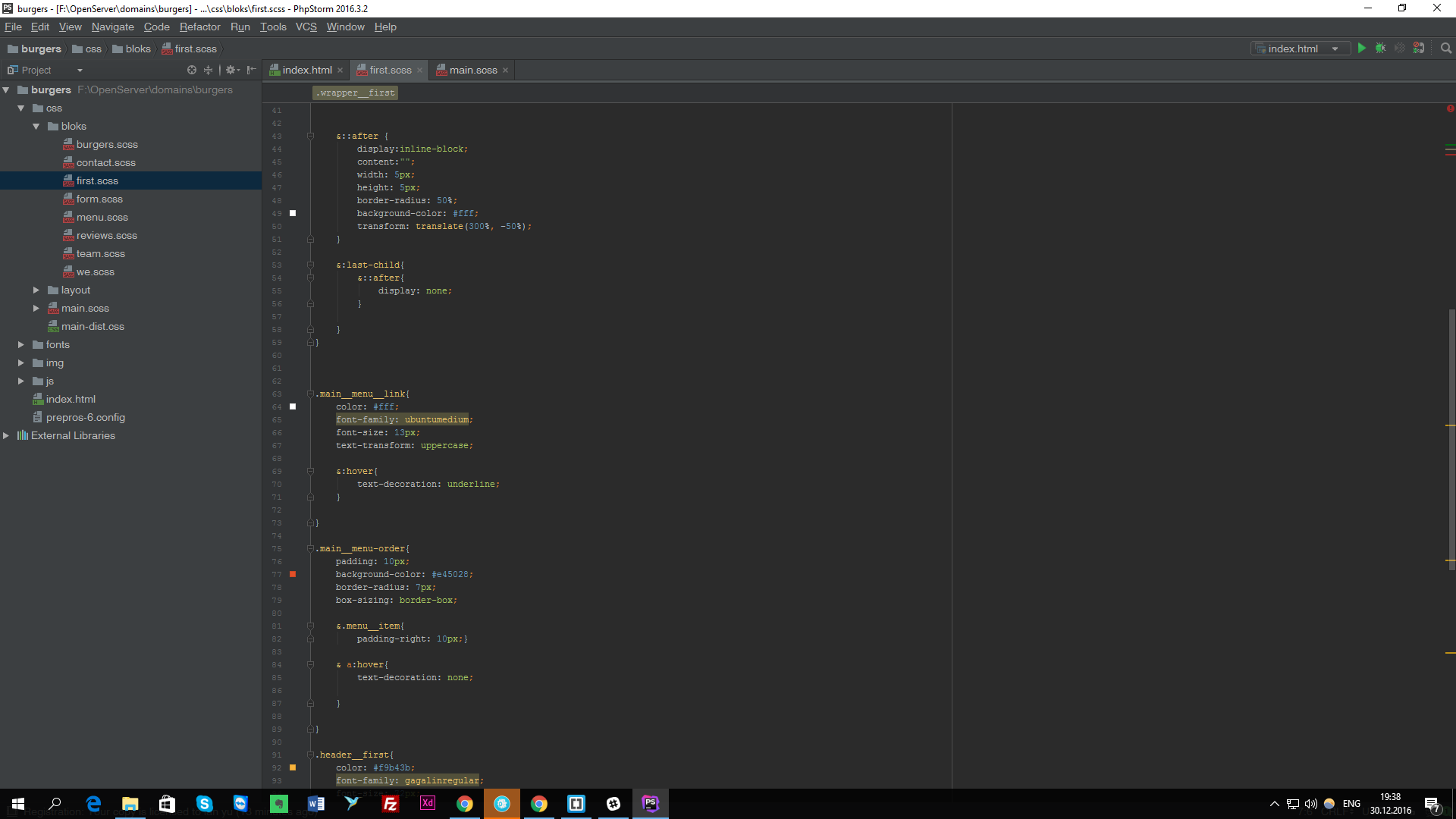1456x819 pixels.
Task: Click the red error indicator atop the scrollbar
Action: [1450, 108]
